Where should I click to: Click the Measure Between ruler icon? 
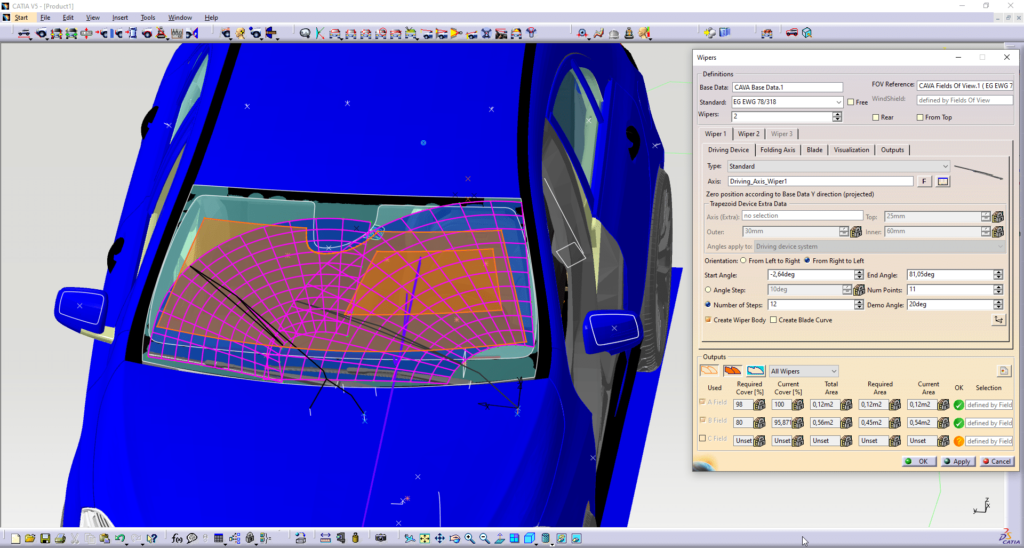tap(325, 539)
